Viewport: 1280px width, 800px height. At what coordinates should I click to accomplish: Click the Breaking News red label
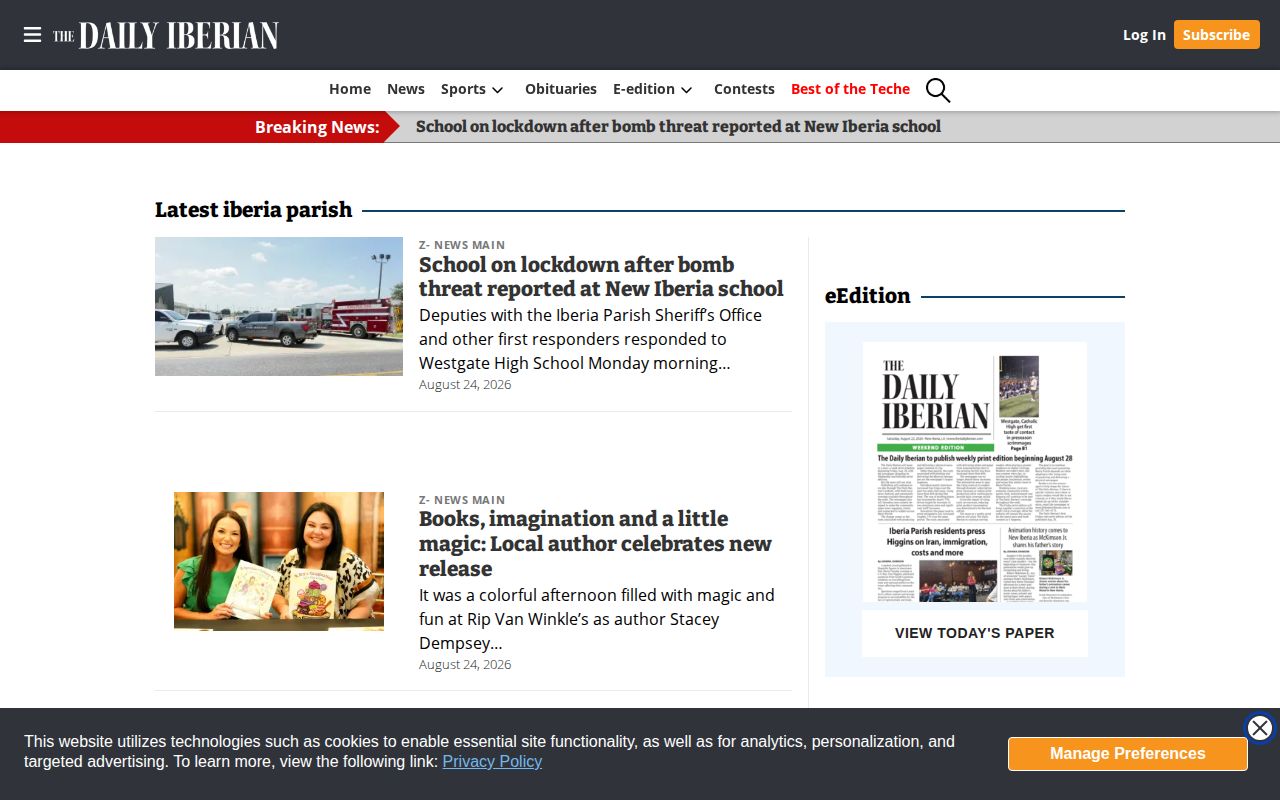(x=317, y=127)
